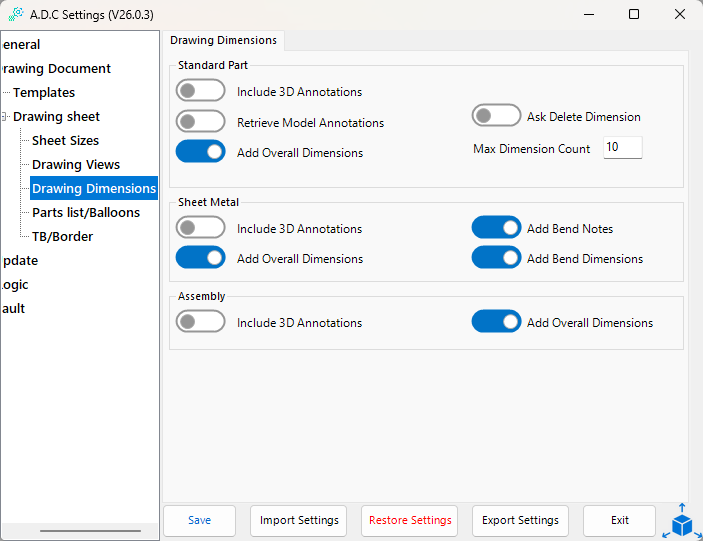The width and height of the screenshot is (703, 541).
Task: Save the current settings
Action: point(200,520)
